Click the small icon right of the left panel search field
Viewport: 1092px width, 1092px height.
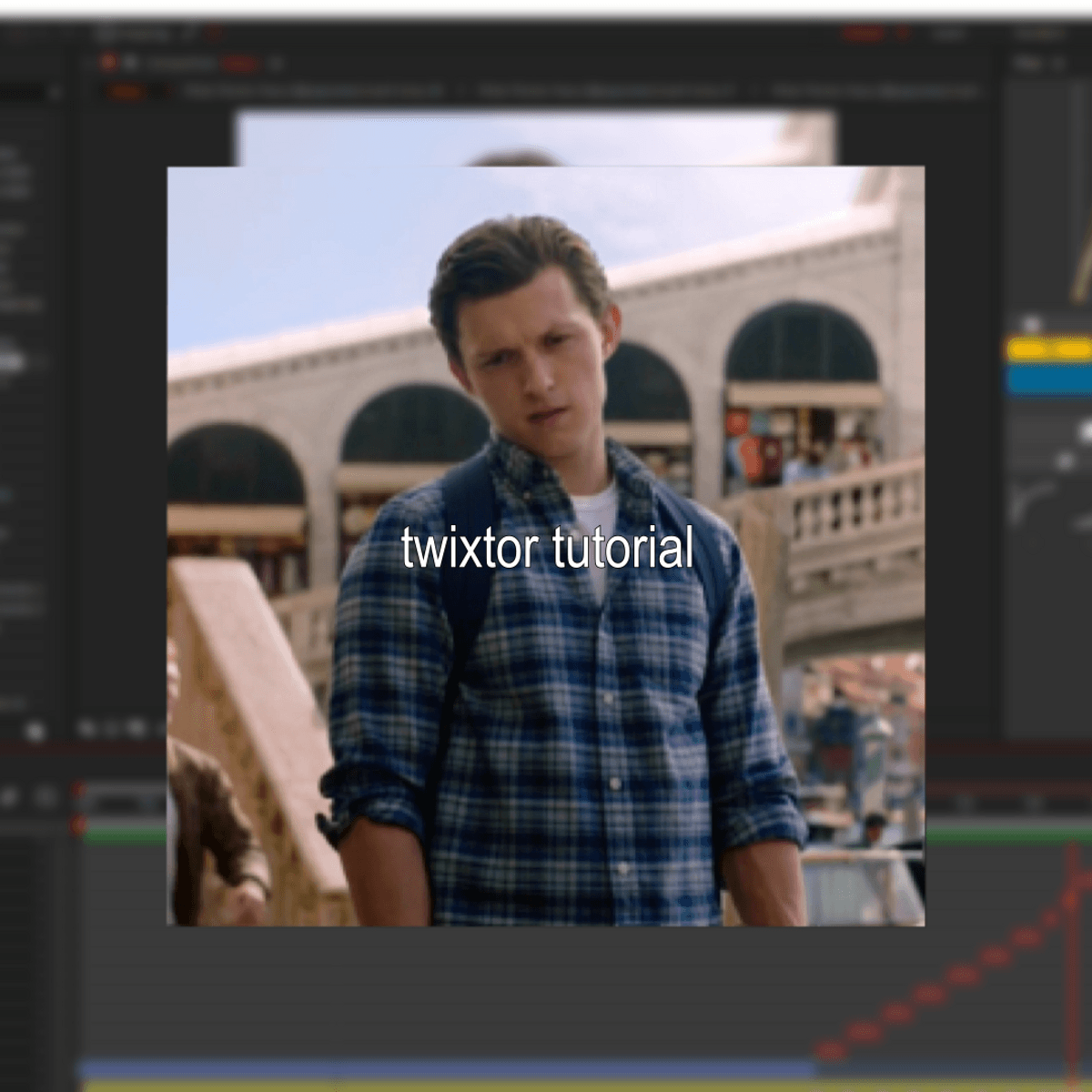[55, 92]
